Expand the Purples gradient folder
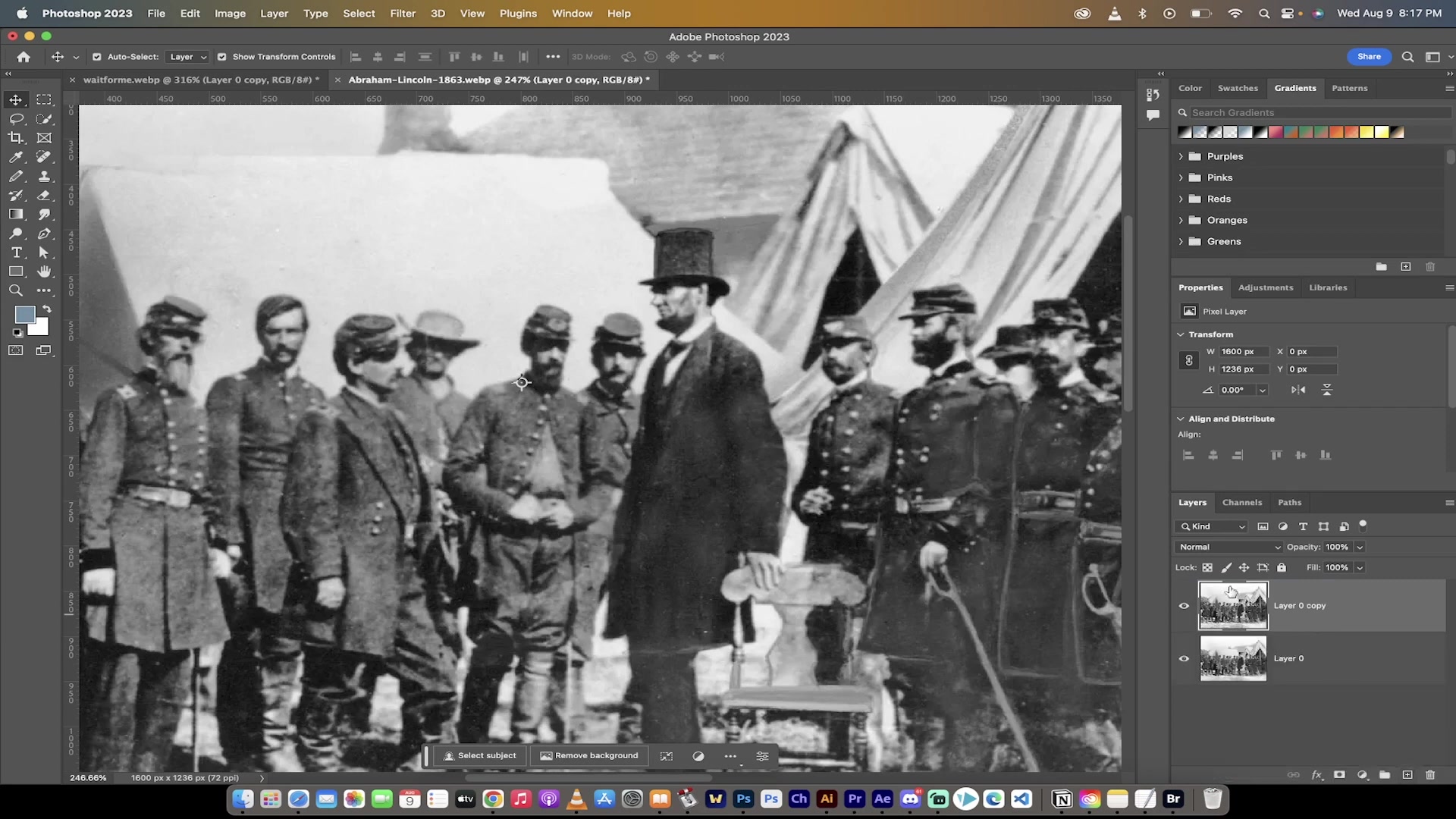The width and height of the screenshot is (1456, 819). coord(1181,156)
